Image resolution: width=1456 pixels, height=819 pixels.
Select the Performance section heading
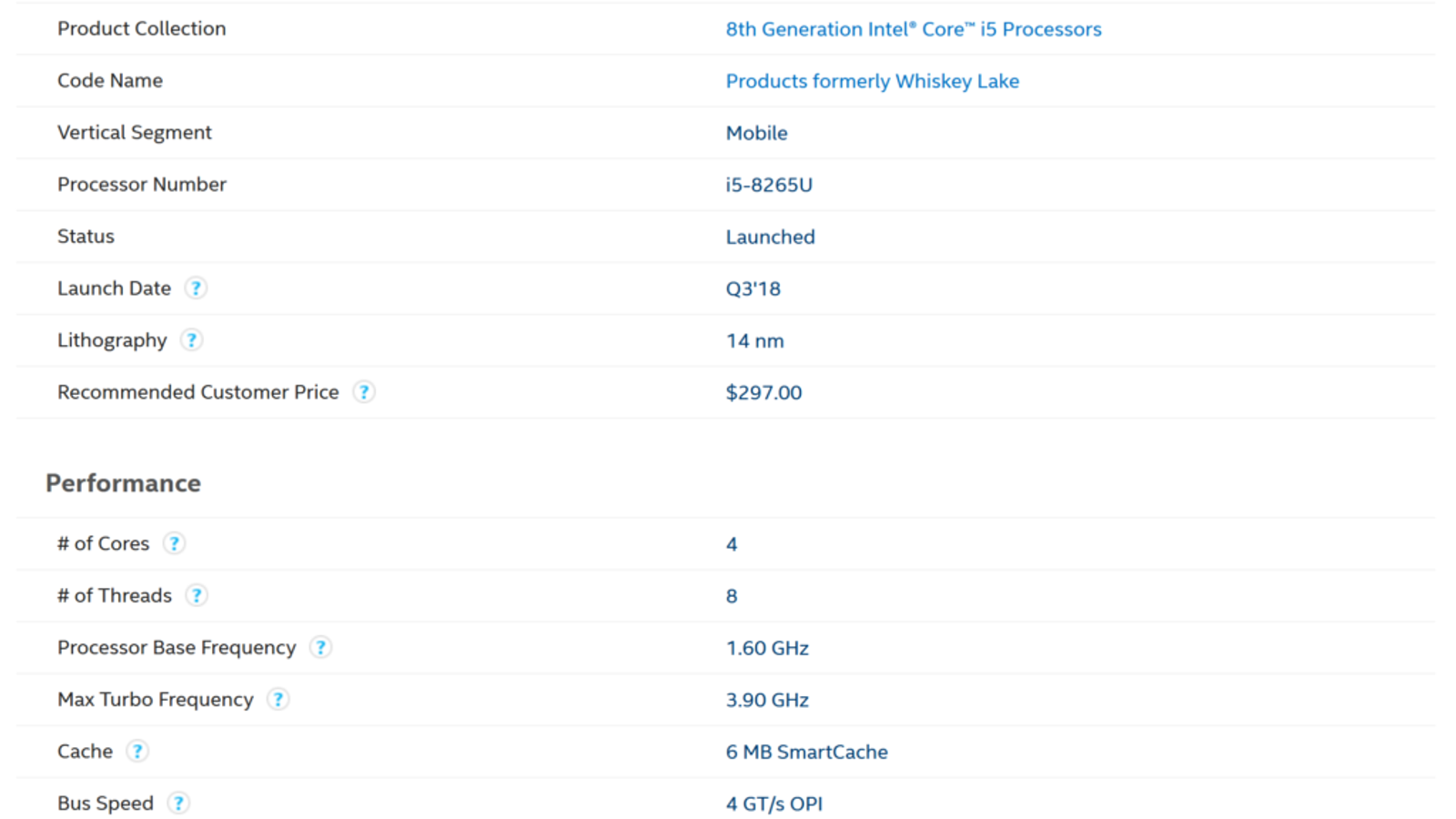(x=123, y=483)
